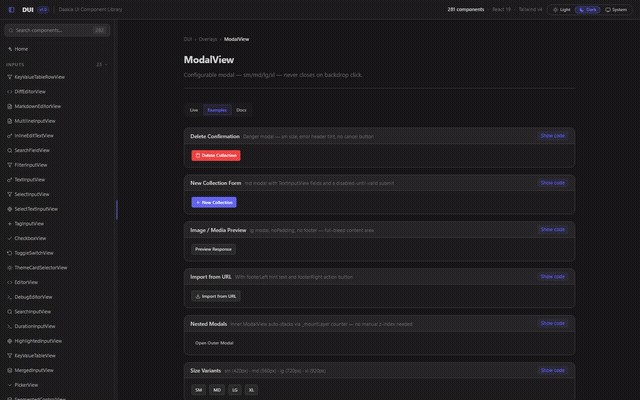The image size is (640, 400).
Task: Click the DebugEditorView terminal icon
Action: coord(10,297)
